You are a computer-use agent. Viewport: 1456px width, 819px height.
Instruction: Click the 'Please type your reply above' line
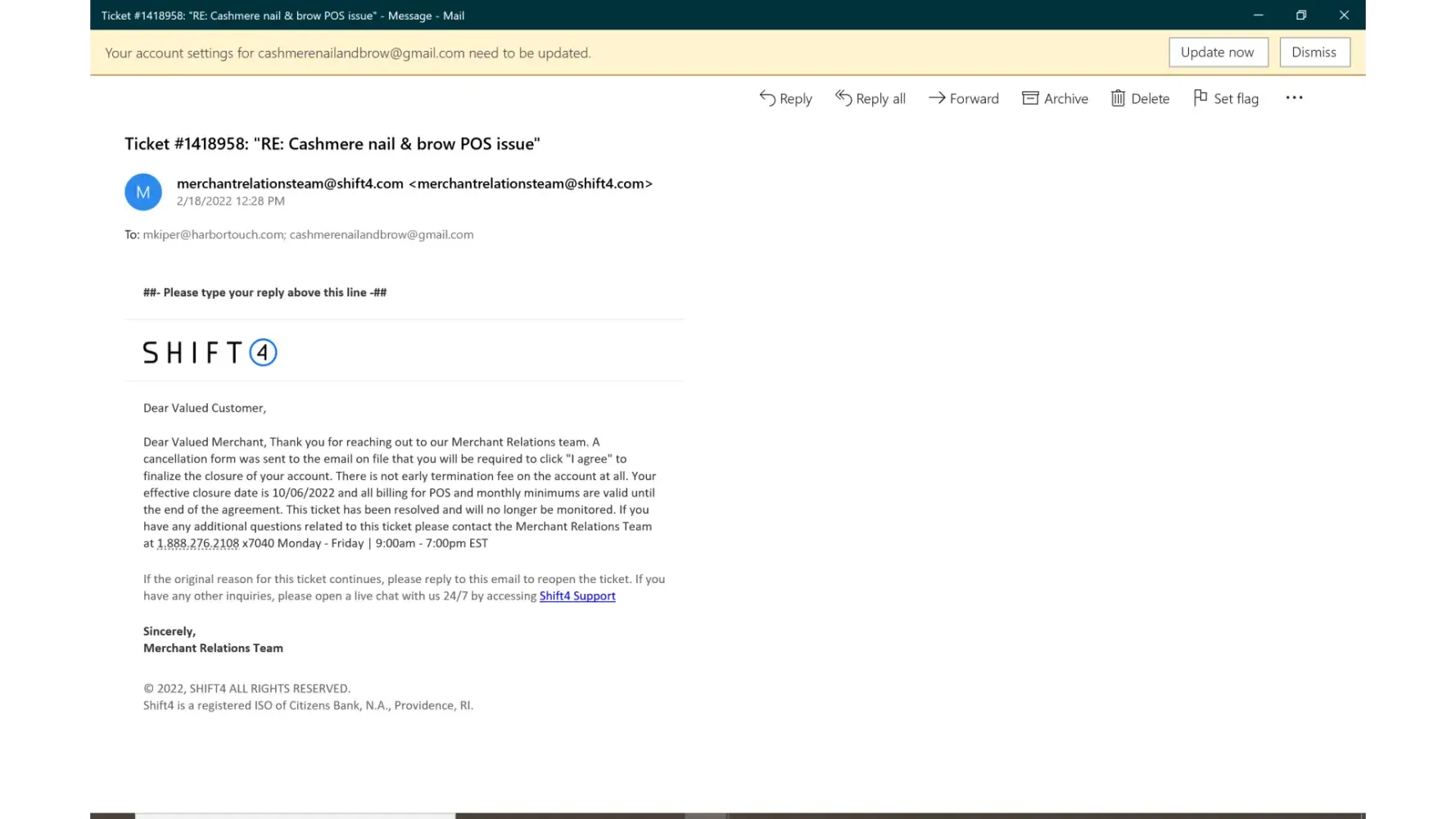(265, 292)
